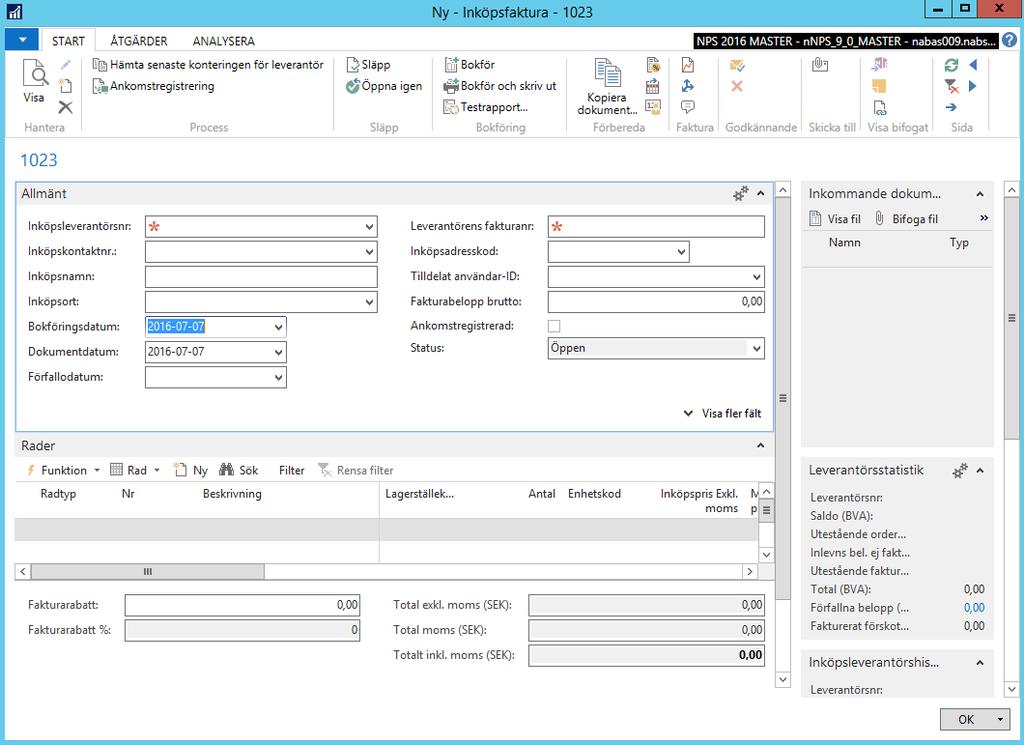1024x745 pixels.
Task: Click the blue dimensions arrows icon in Faktura
Action: point(688,86)
